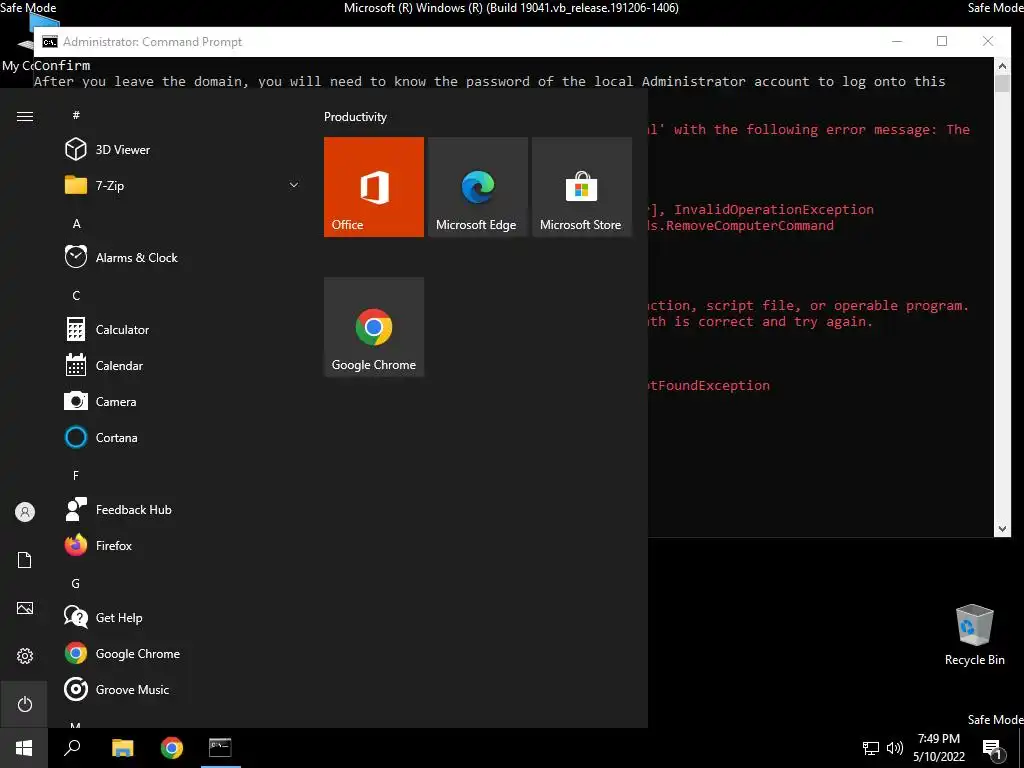Launch Alarms & Clock app
This screenshot has height=768, width=1024.
pyautogui.click(x=183, y=257)
